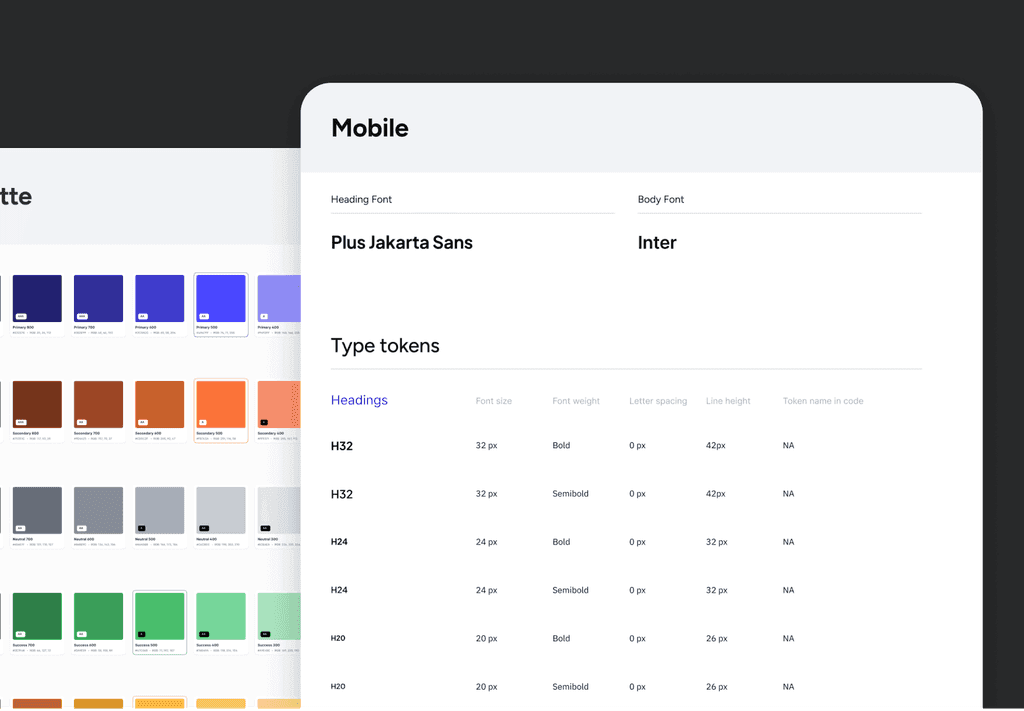The image size is (1024, 711).
Task: Pick the Secondary 400 color swatch
Action: 280,405
